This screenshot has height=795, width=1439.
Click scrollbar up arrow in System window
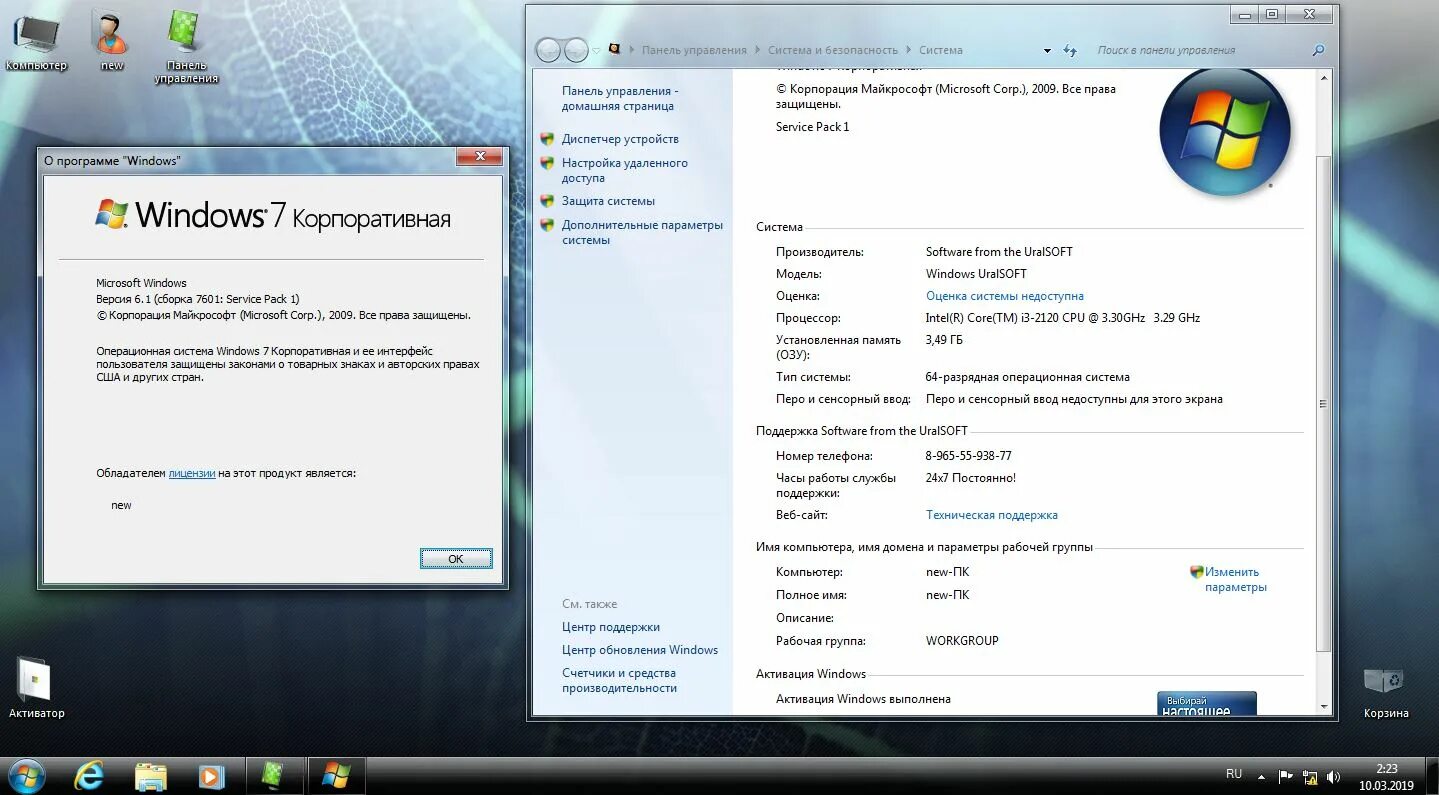click(x=1324, y=77)
